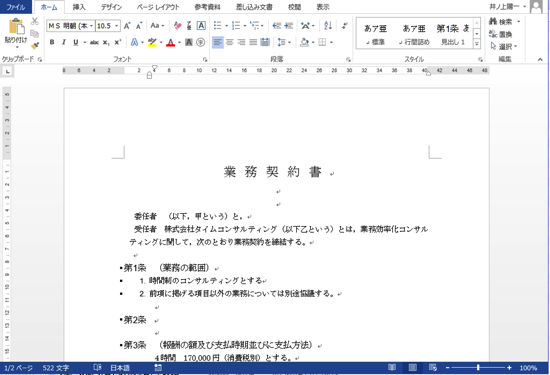Screen dimensions: 550x375
Task: Insert enclosed circle character
Action: 200,42
